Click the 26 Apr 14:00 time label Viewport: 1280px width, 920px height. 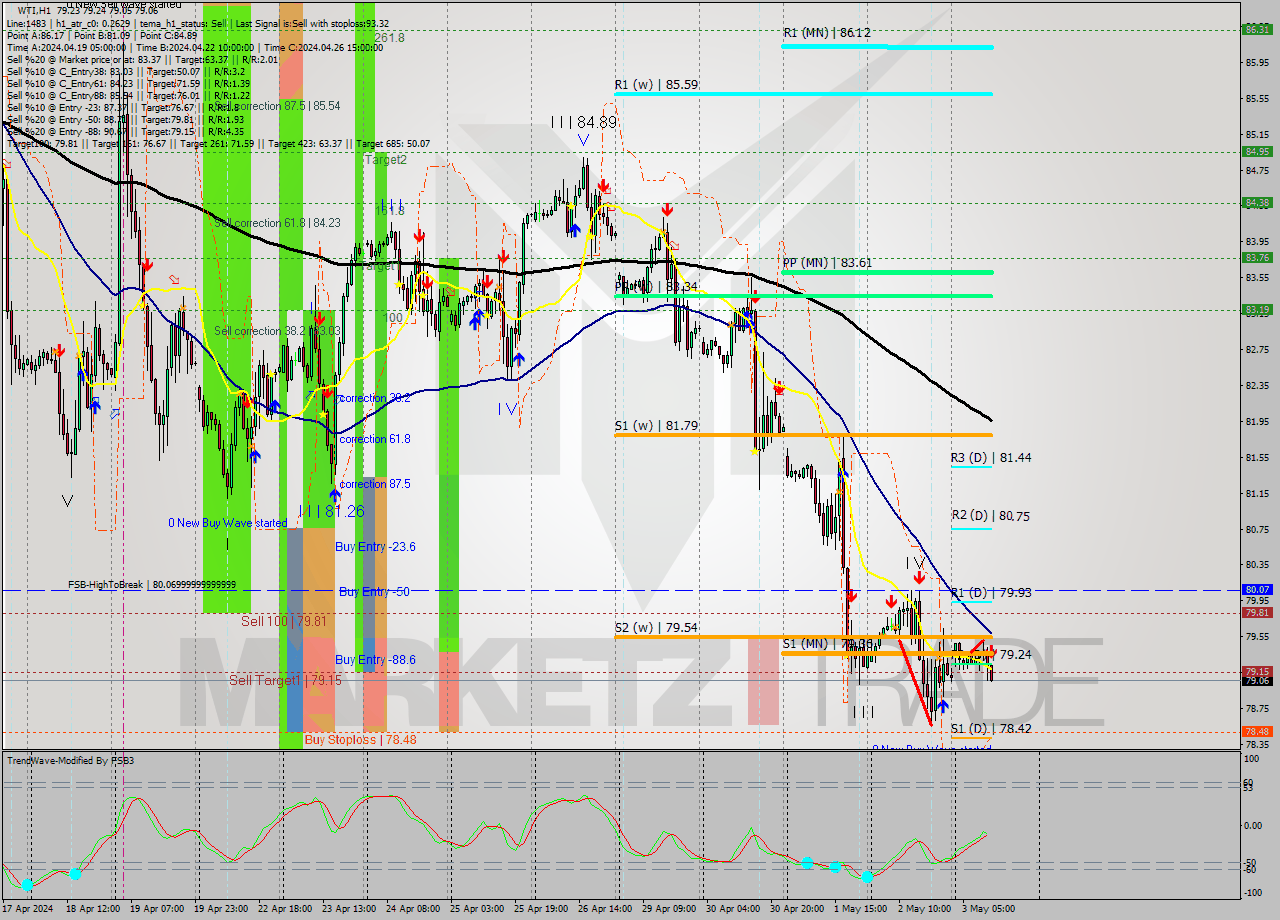607,909
